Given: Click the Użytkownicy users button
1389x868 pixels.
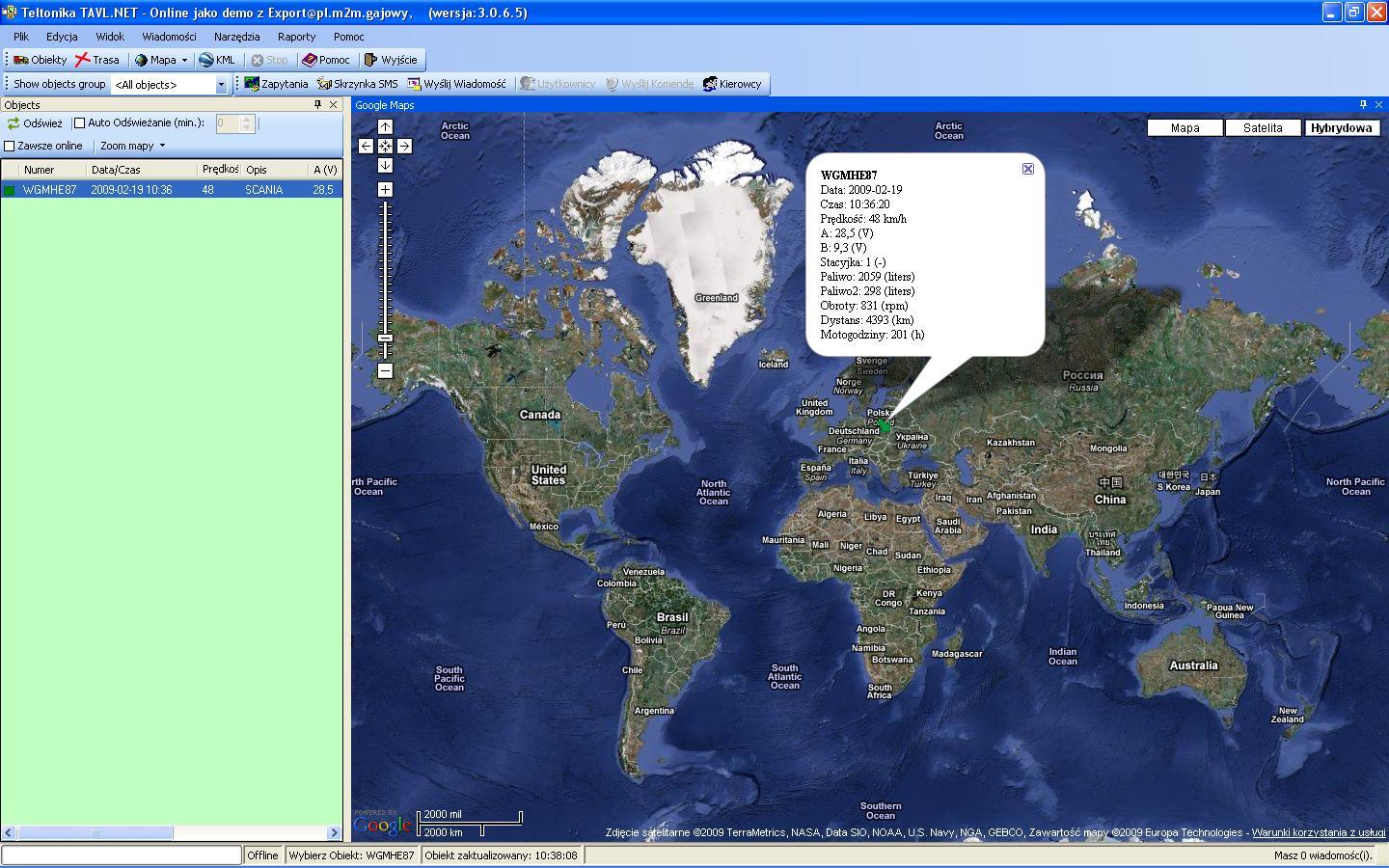Looking at the screenshot, I should coord(558,84).
